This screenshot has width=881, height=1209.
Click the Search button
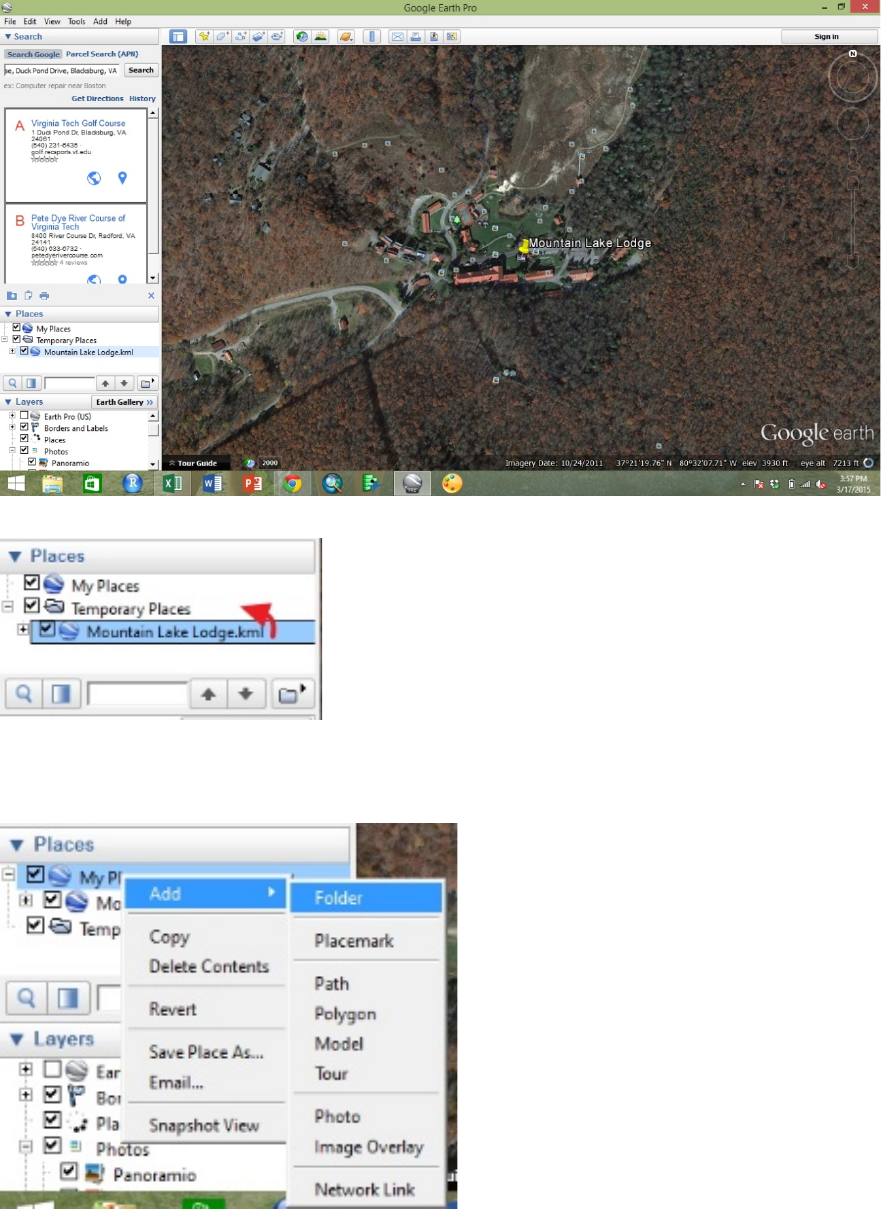click(x=141, y=71)
